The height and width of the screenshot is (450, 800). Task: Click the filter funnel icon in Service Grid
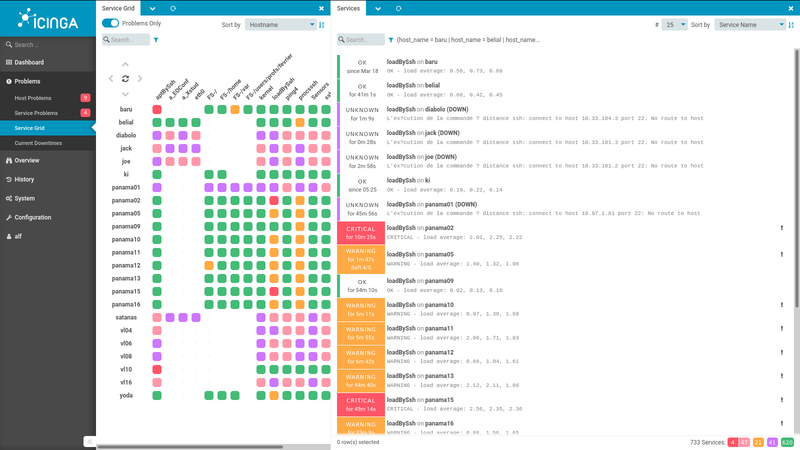coord(156,40)
